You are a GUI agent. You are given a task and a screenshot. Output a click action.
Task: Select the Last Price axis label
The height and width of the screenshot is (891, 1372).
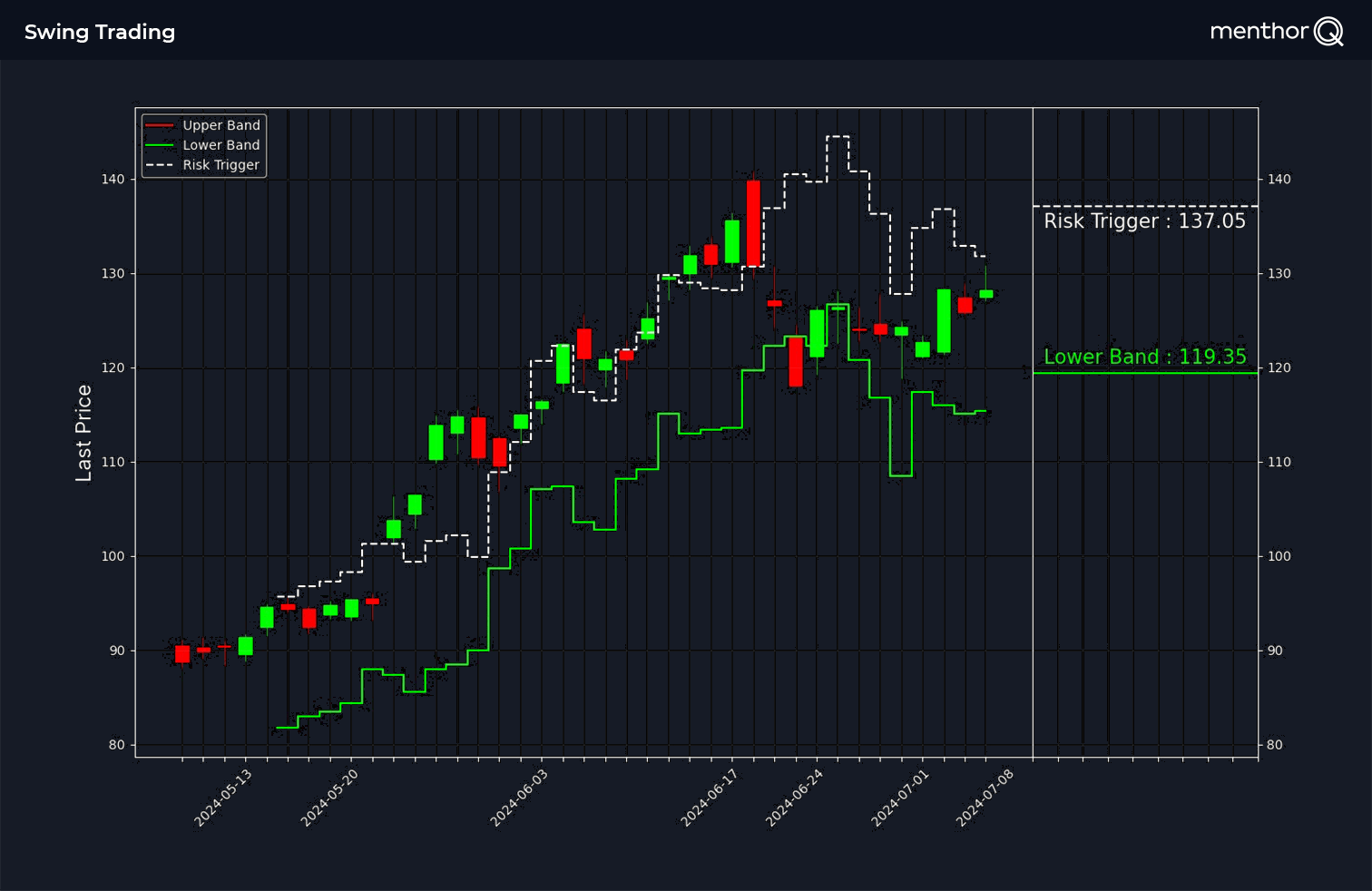pos(83,433)
